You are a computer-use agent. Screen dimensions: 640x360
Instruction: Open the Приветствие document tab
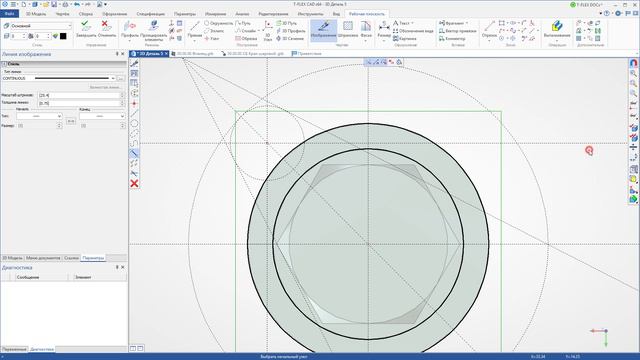307,53
